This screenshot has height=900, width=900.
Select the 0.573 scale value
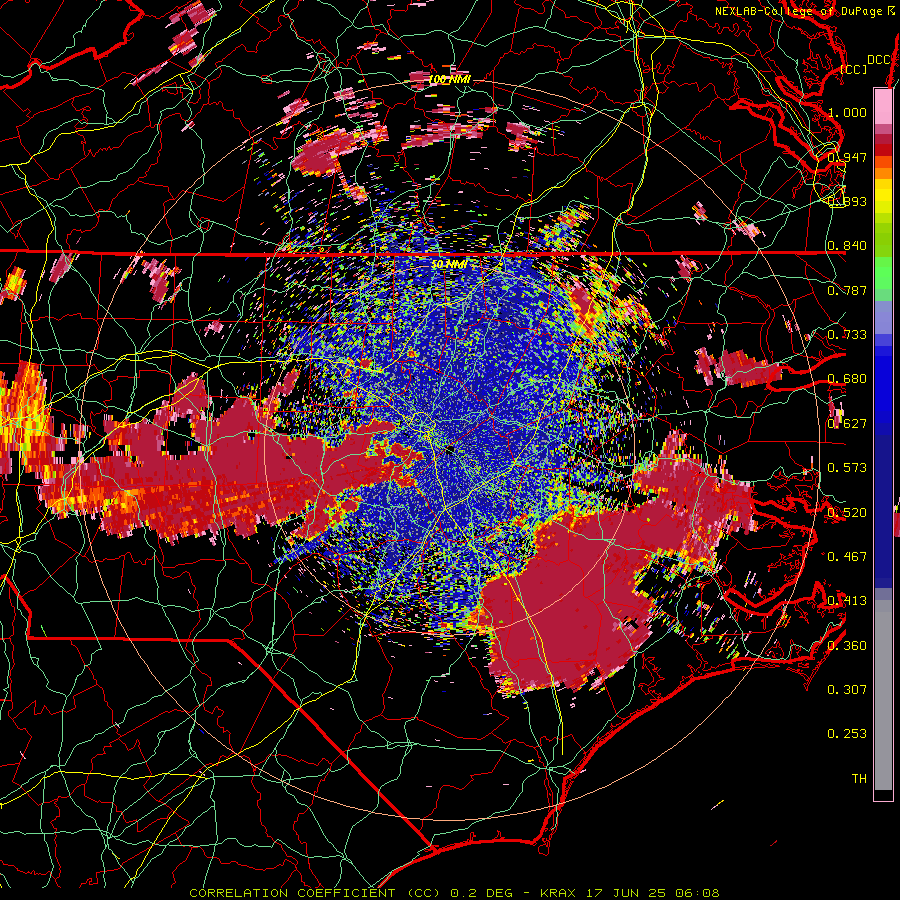tap(847, 468)
